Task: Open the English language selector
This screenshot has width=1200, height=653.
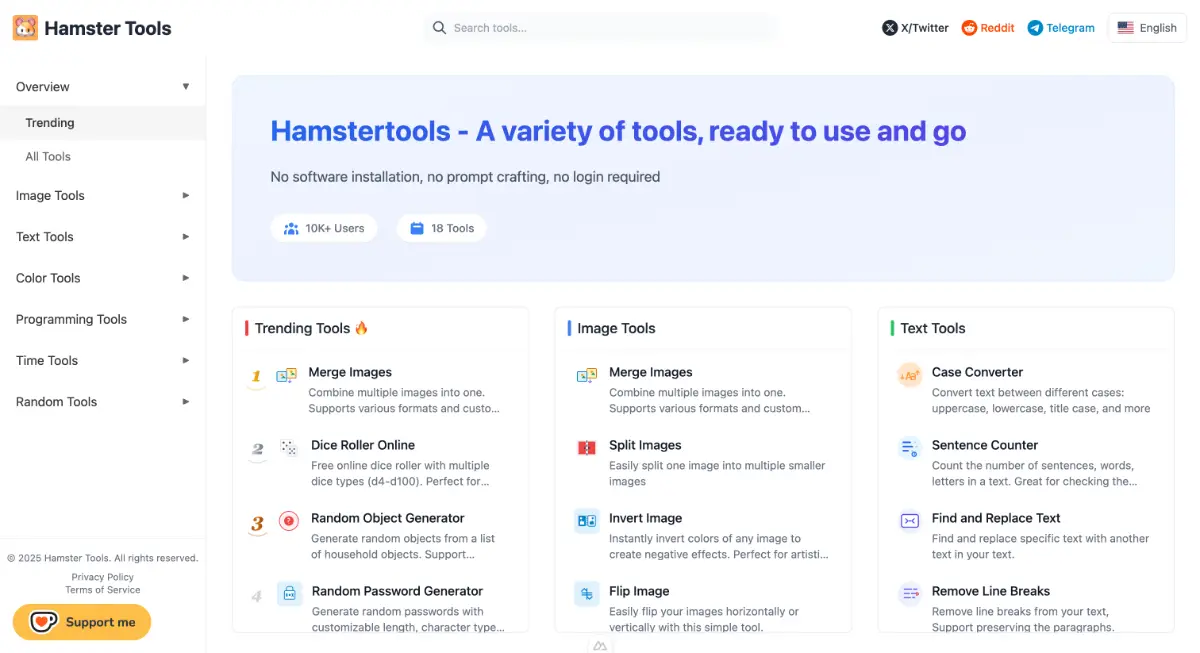Action: (x=1147, y=27)
